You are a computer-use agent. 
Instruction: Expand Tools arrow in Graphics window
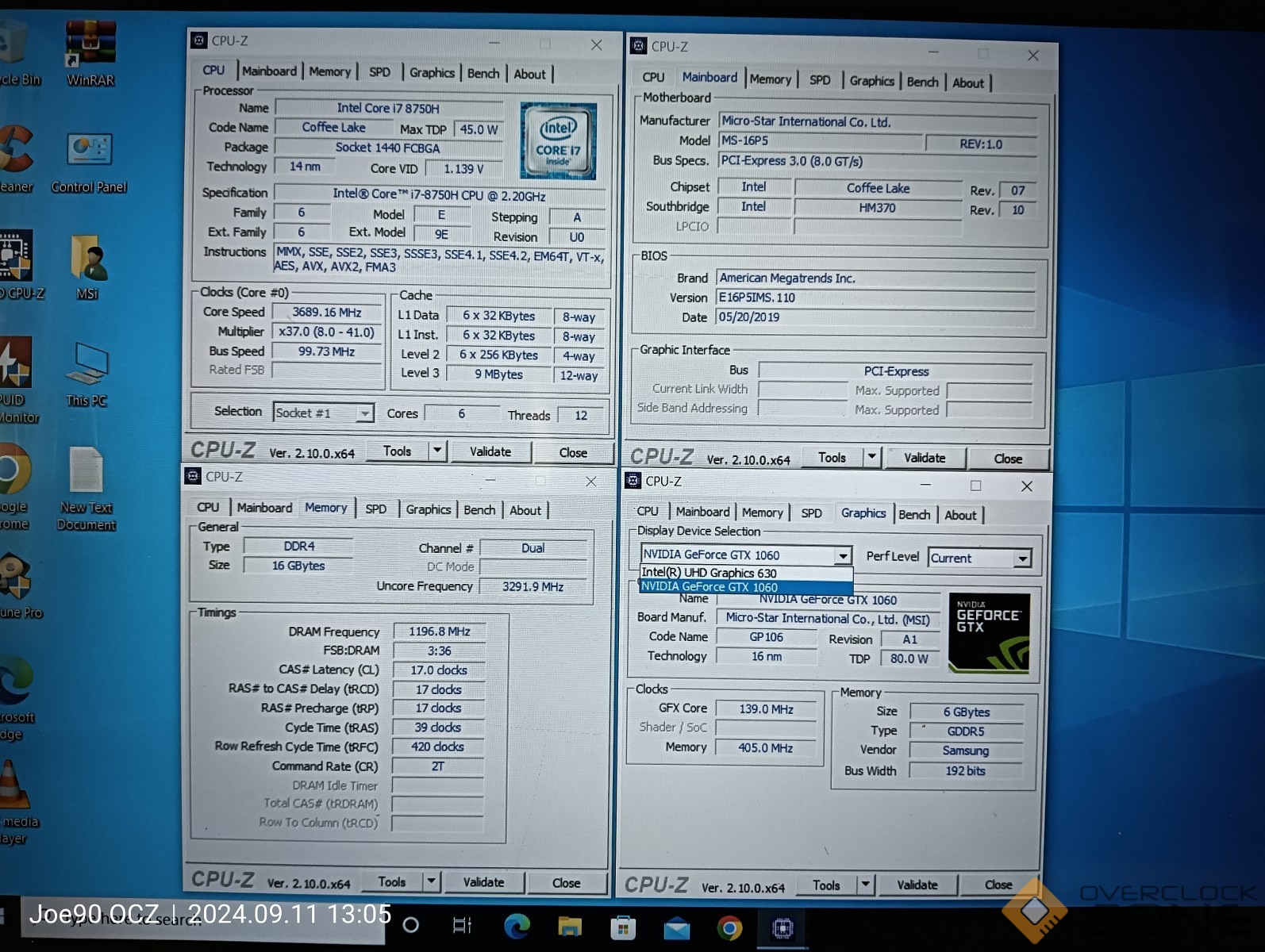point(865,885)
